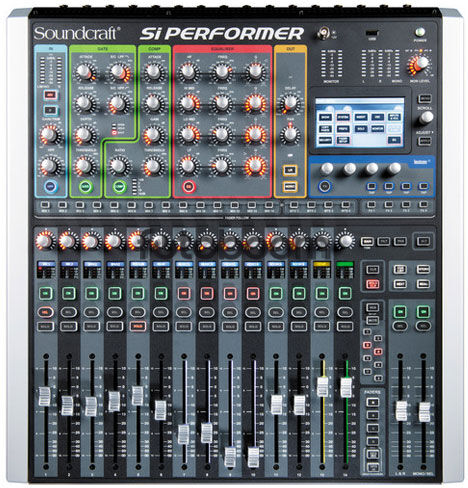This screenshot has height=488, width=468.
Task: Select the MTX 4 bus button
Action: coord(346,205)
